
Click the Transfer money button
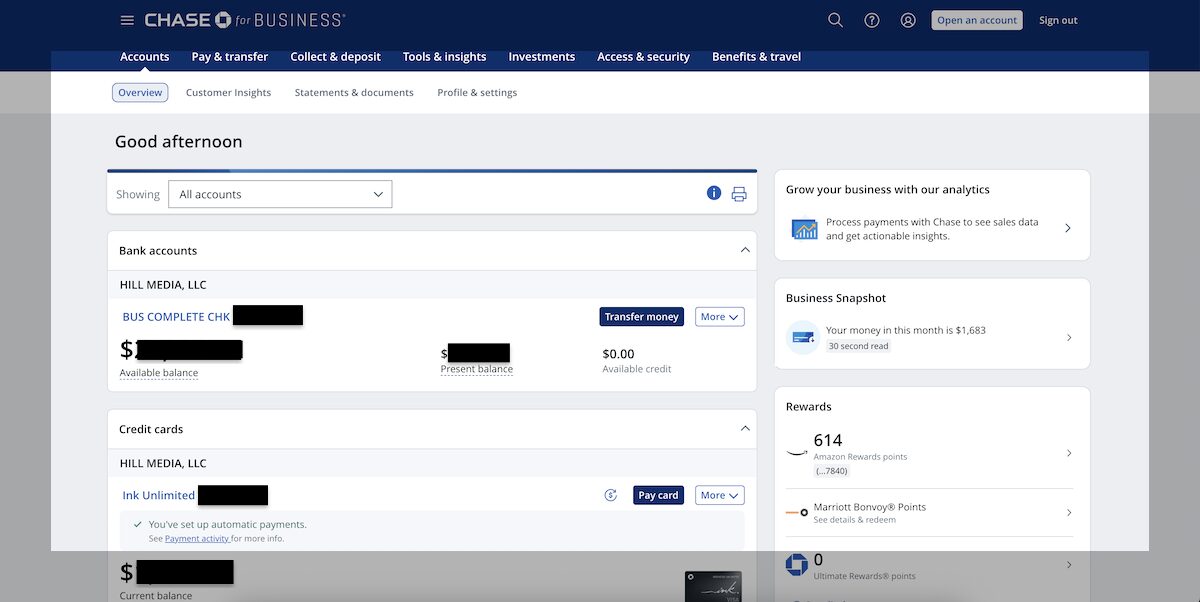click(642, 317)
